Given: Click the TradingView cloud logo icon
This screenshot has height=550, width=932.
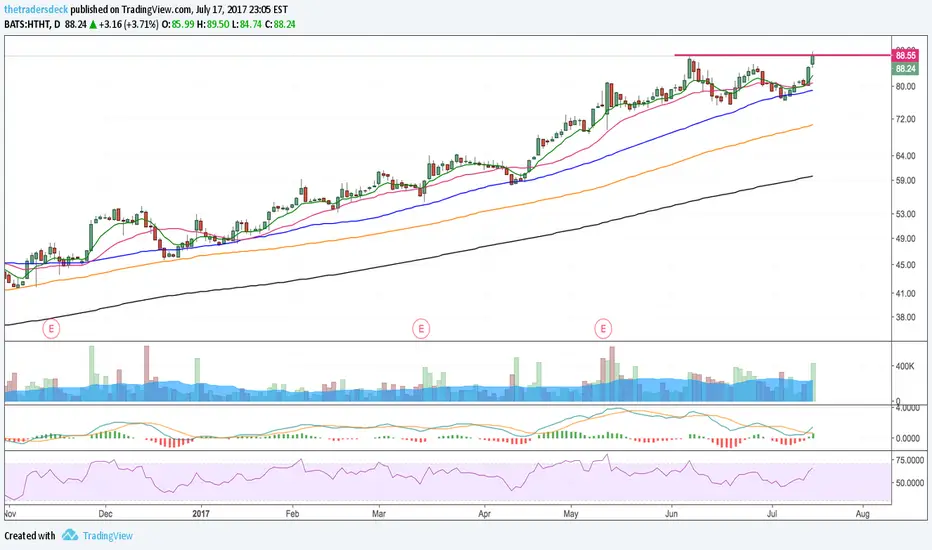Looking at the screenshot, I should coord(70,535).
